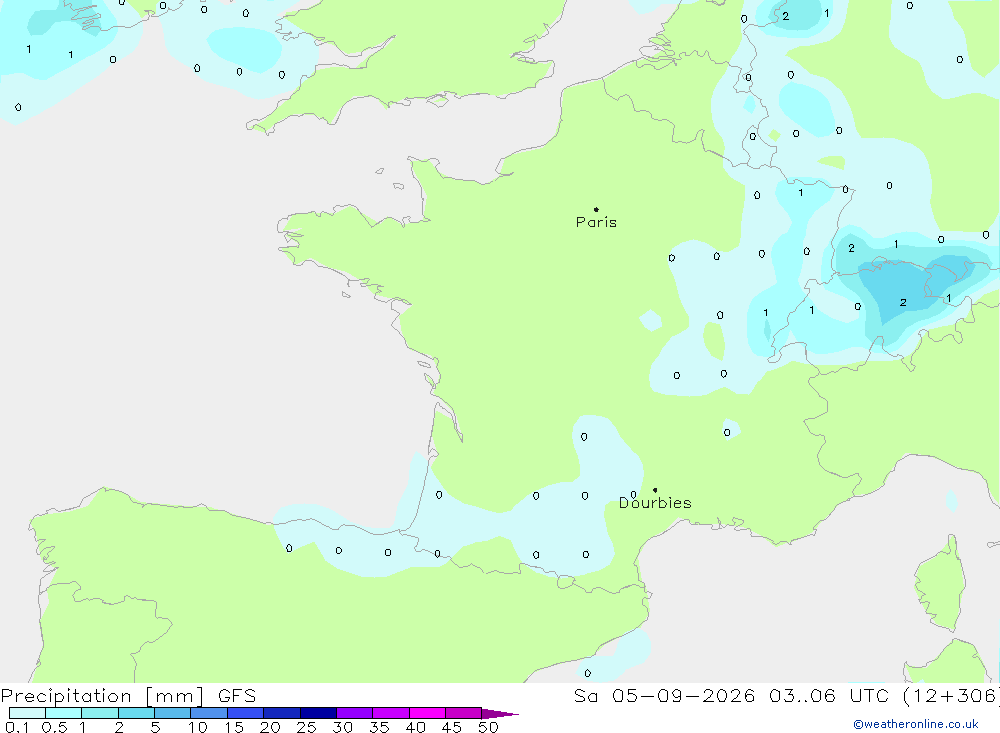This screenshot has width=1000, height=733.
Task: Select the 25–30 mm dark navy swatch
Action: coord(318,713)
